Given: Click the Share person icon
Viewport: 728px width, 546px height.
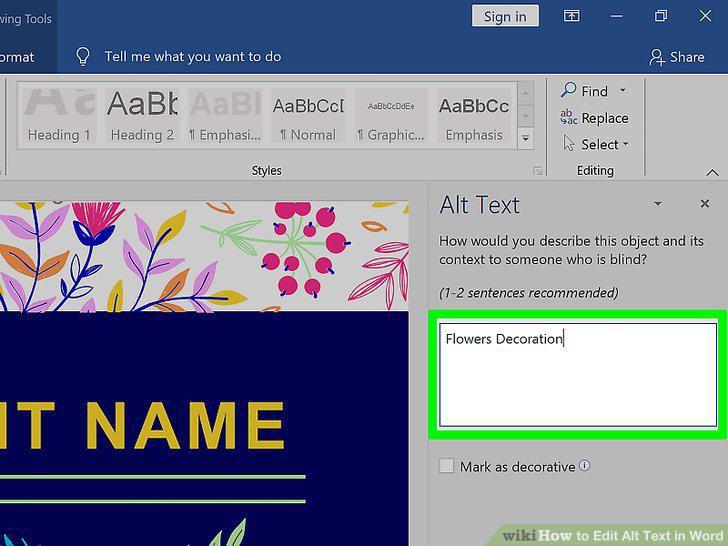Looking at the screenshot, I should (657, 57).
